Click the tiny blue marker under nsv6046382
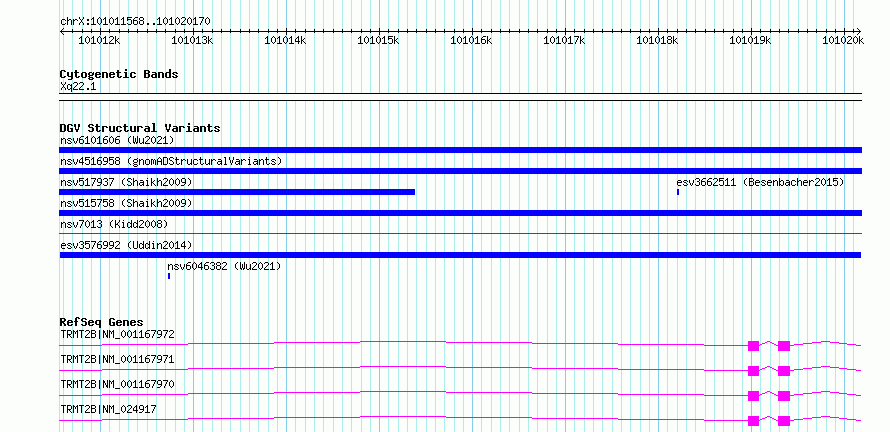This screenshot has width=890, height=432. tap(169, 276)
